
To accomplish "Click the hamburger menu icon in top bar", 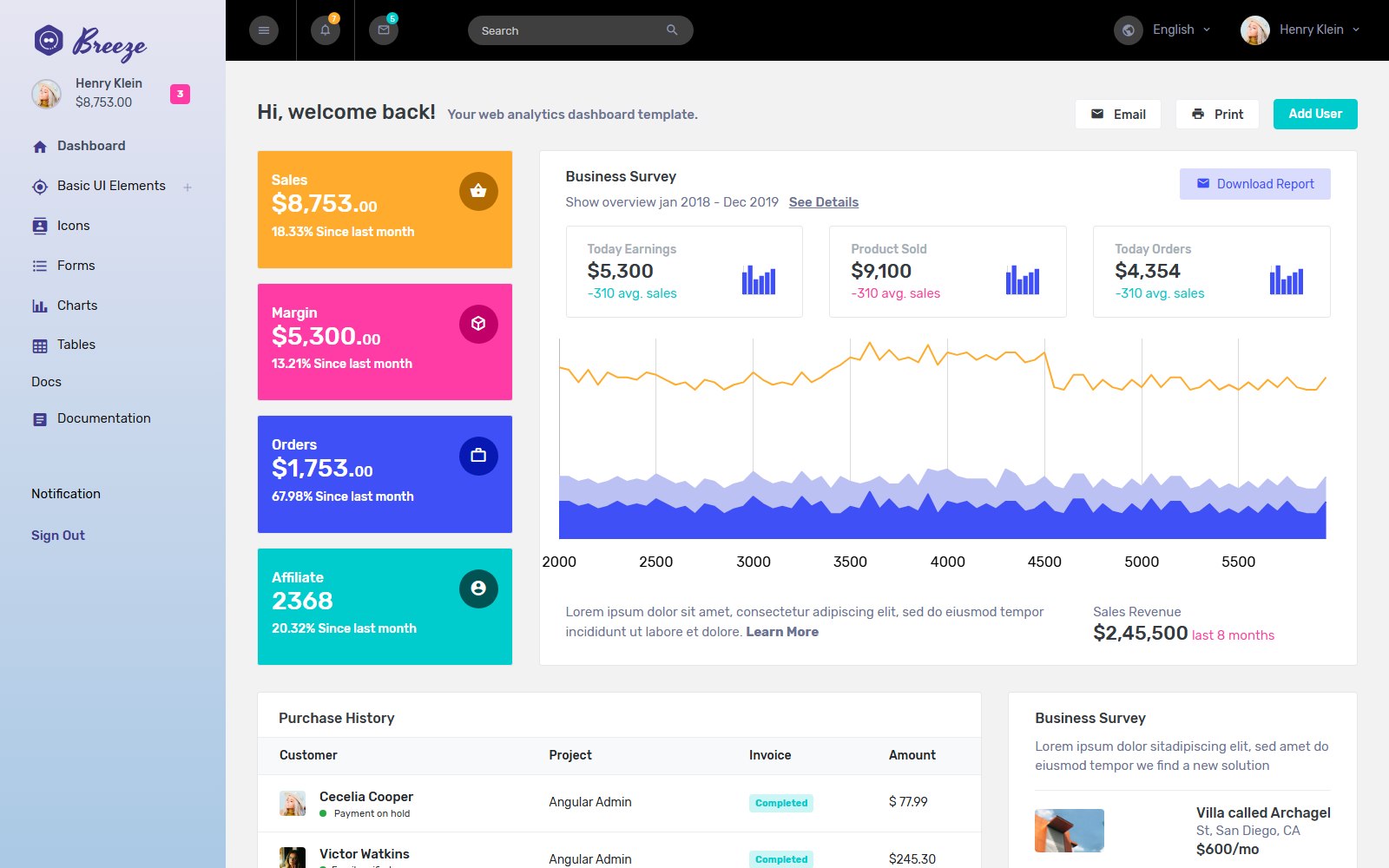I will [x=264, y=30].
